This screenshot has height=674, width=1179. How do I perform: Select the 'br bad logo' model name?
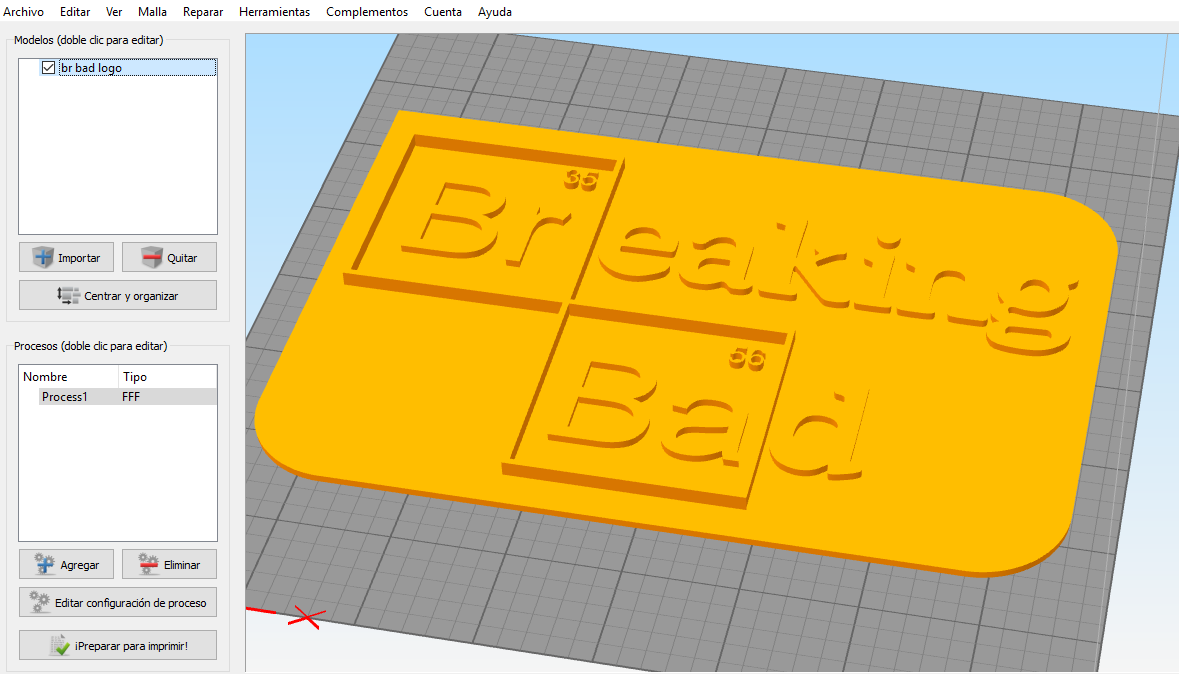(x=91, y=68)
